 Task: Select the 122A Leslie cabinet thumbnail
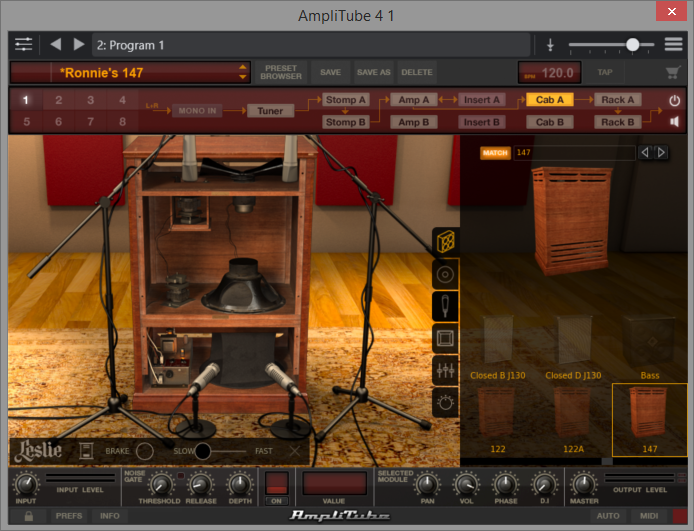[574, 420]
